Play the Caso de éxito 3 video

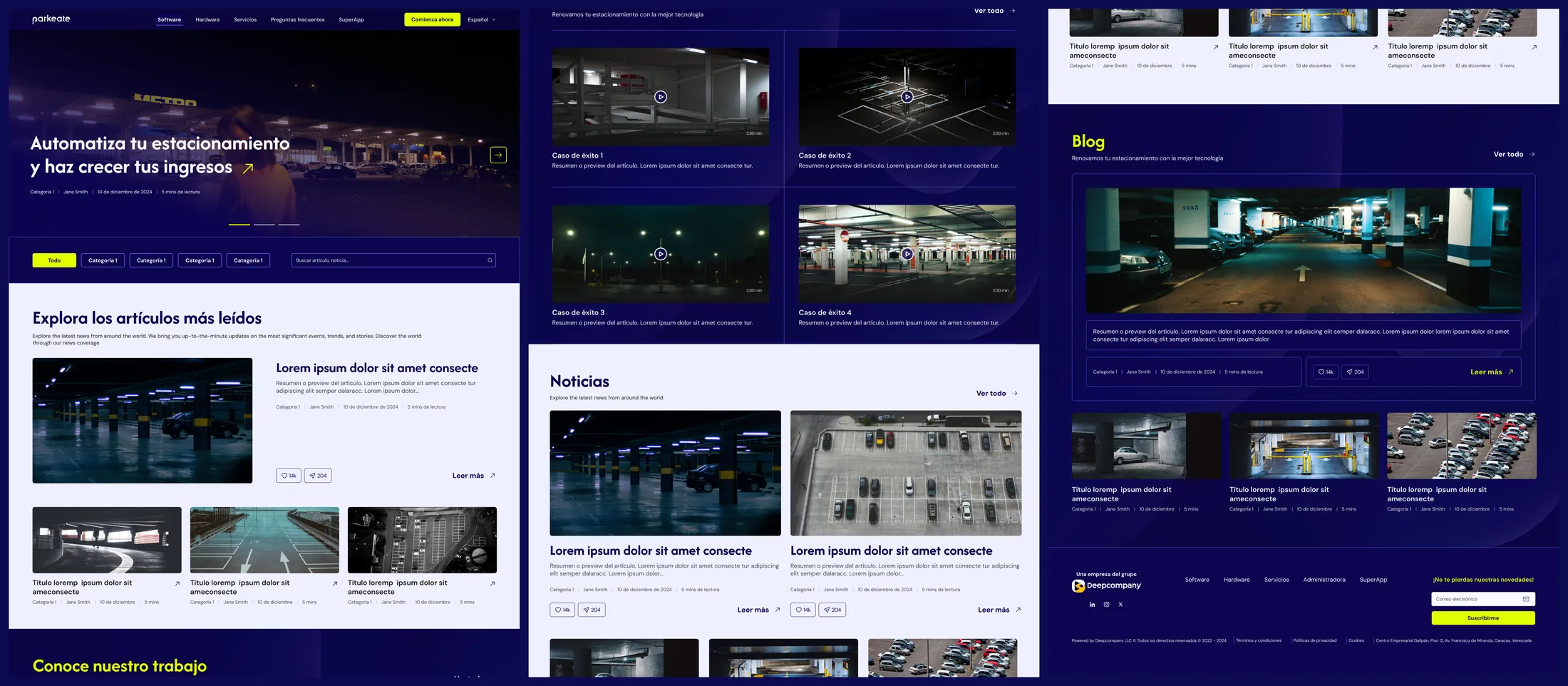click(x=661, y=254)
